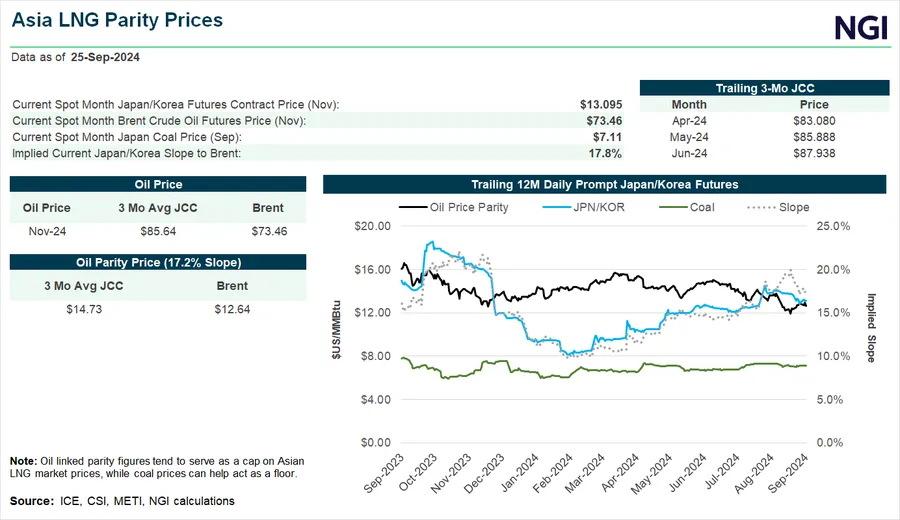
Task: Click the Sep-2024 label on the x-axis
Action: coord(788,472)
